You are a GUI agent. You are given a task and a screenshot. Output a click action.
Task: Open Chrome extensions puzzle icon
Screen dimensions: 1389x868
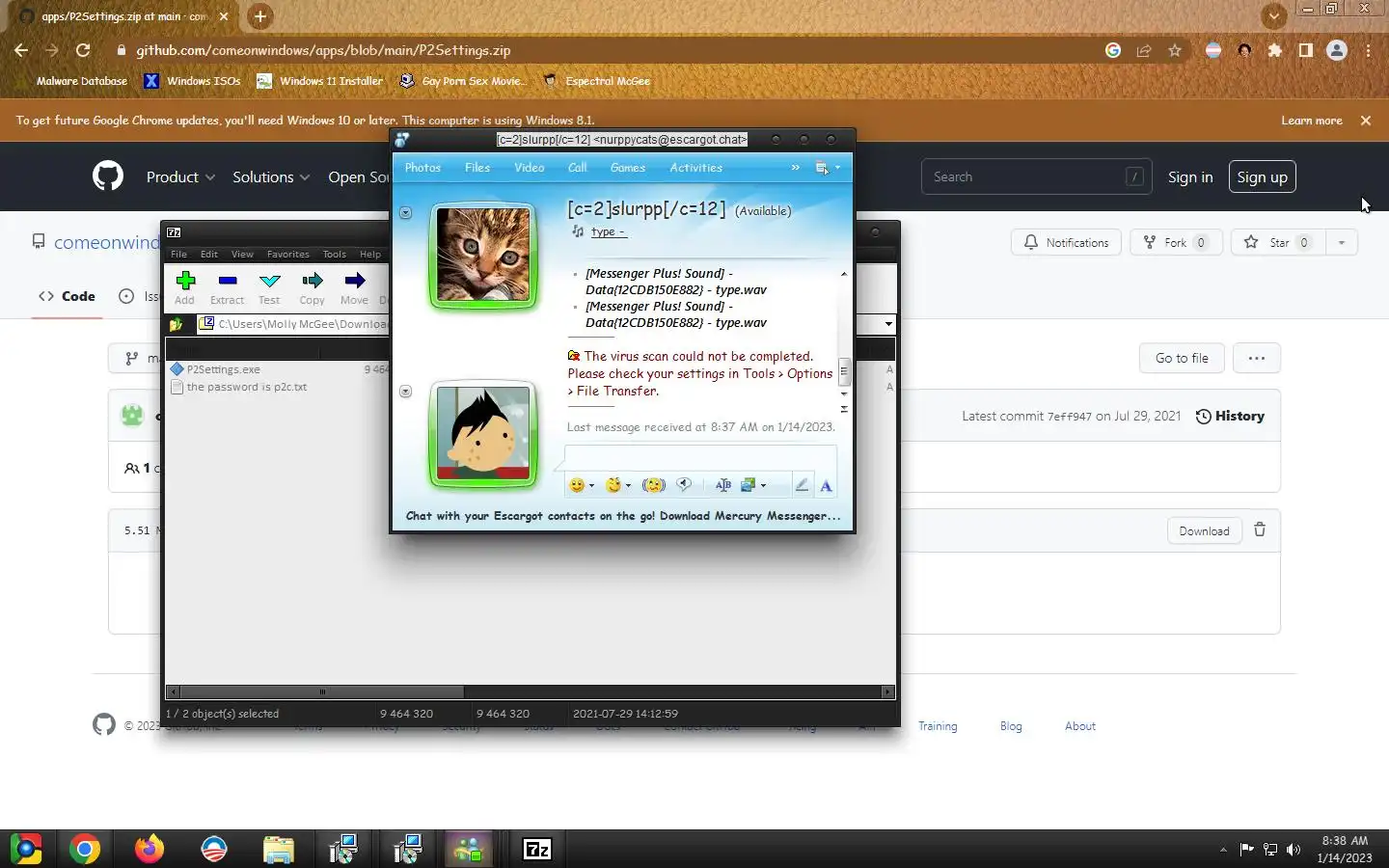coord(1275,50)
